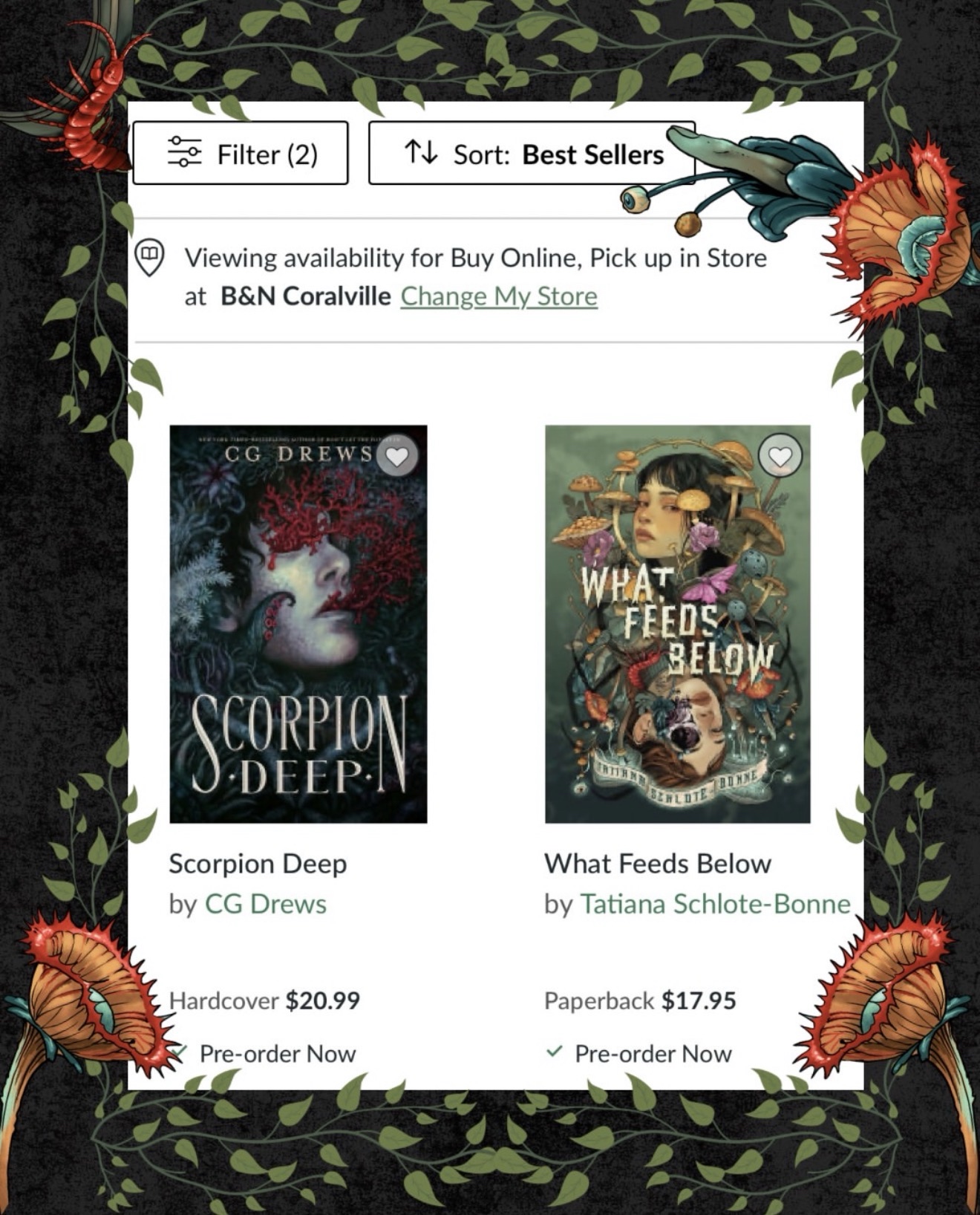The height and width of the screenshot is (1215, 980).
Task: Open the Filter (2) button
Action: pos(241,153)
